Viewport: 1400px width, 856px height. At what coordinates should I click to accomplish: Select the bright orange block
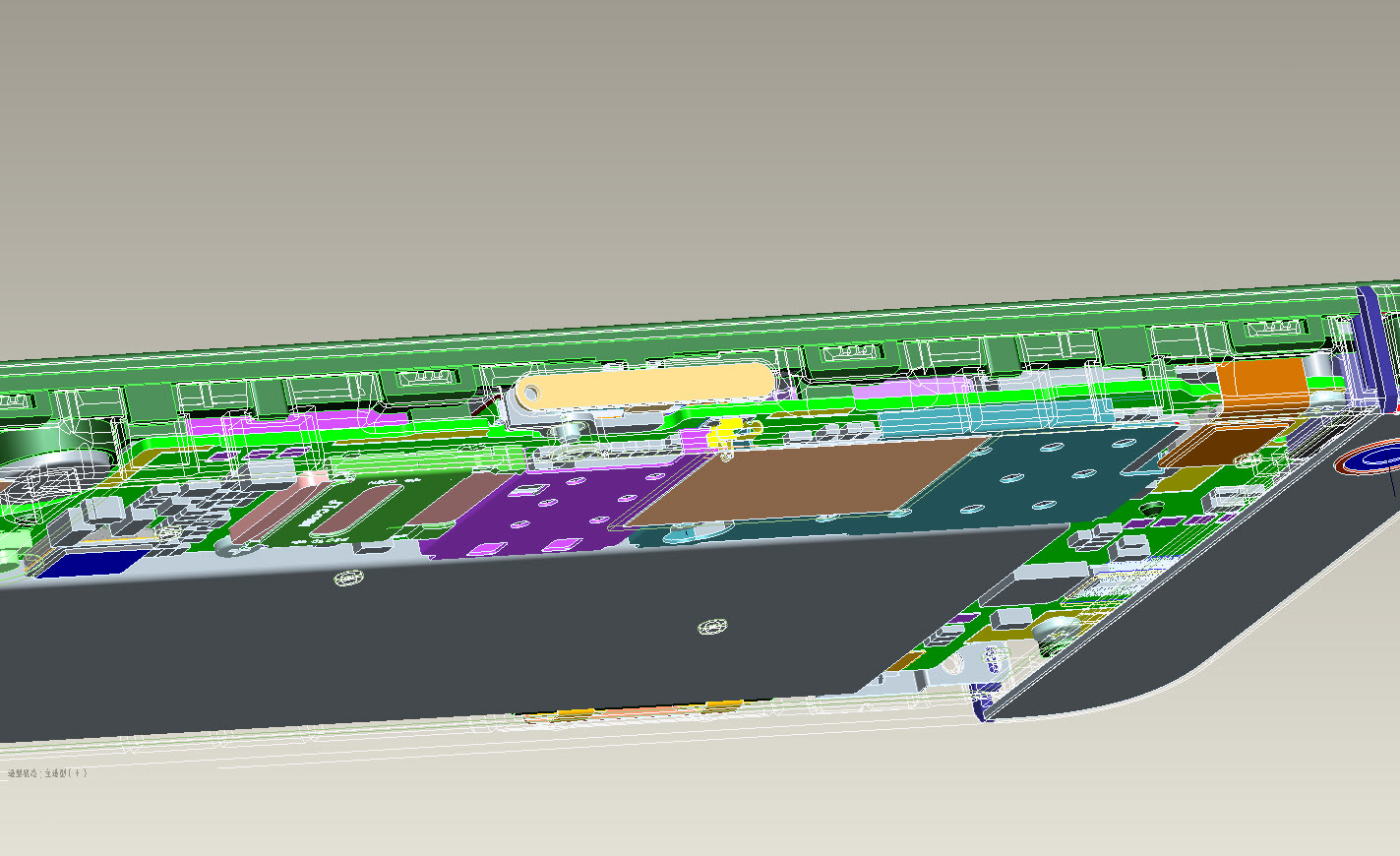tap(1261, 387)
